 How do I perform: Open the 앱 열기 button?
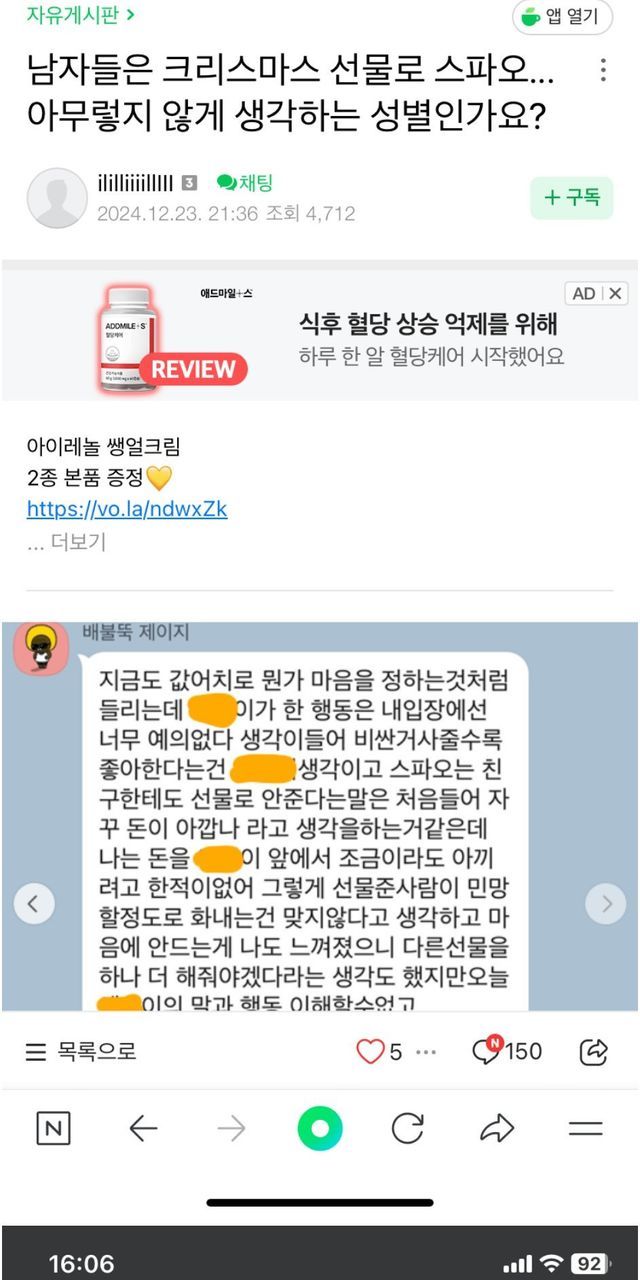point(562,17)
